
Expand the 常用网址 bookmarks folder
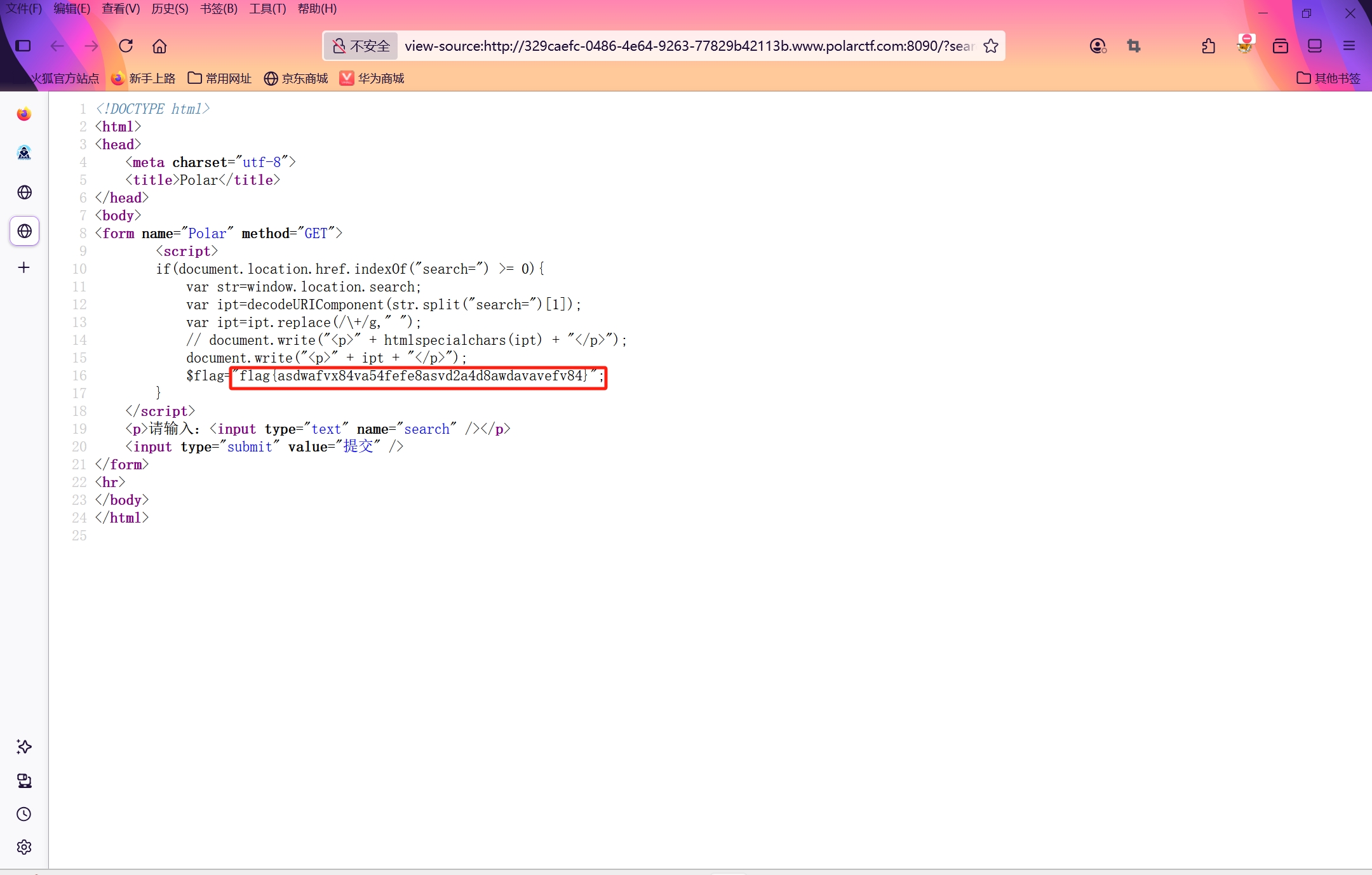[220, 78]
